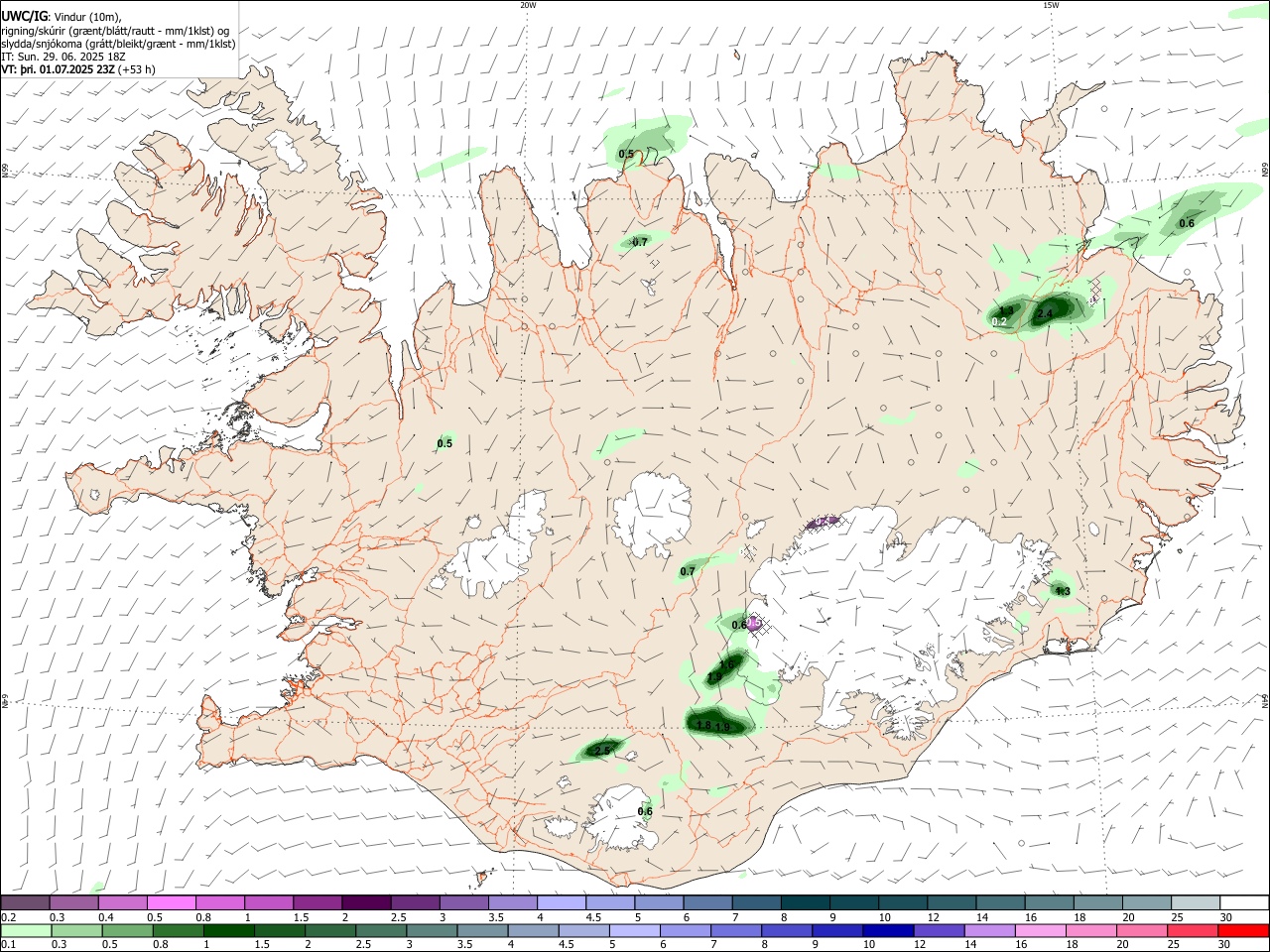Pick the upper legend swatch starting at 4

tap(561, 903)
